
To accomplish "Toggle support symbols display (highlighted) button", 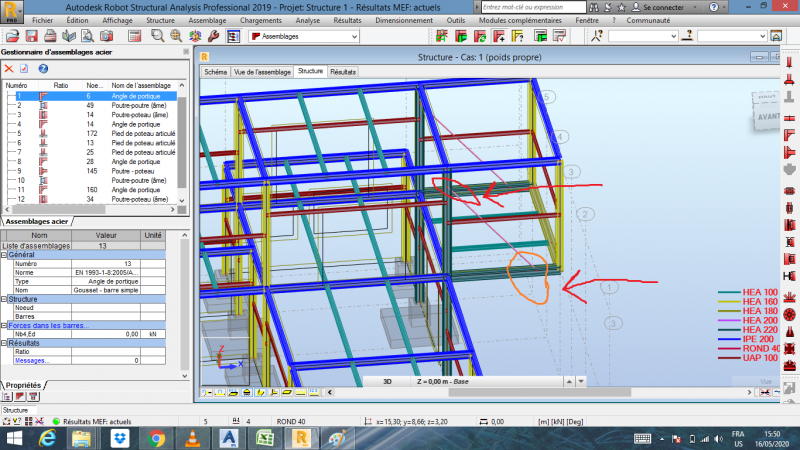I will pyautogui.click(x=247, y=392).
